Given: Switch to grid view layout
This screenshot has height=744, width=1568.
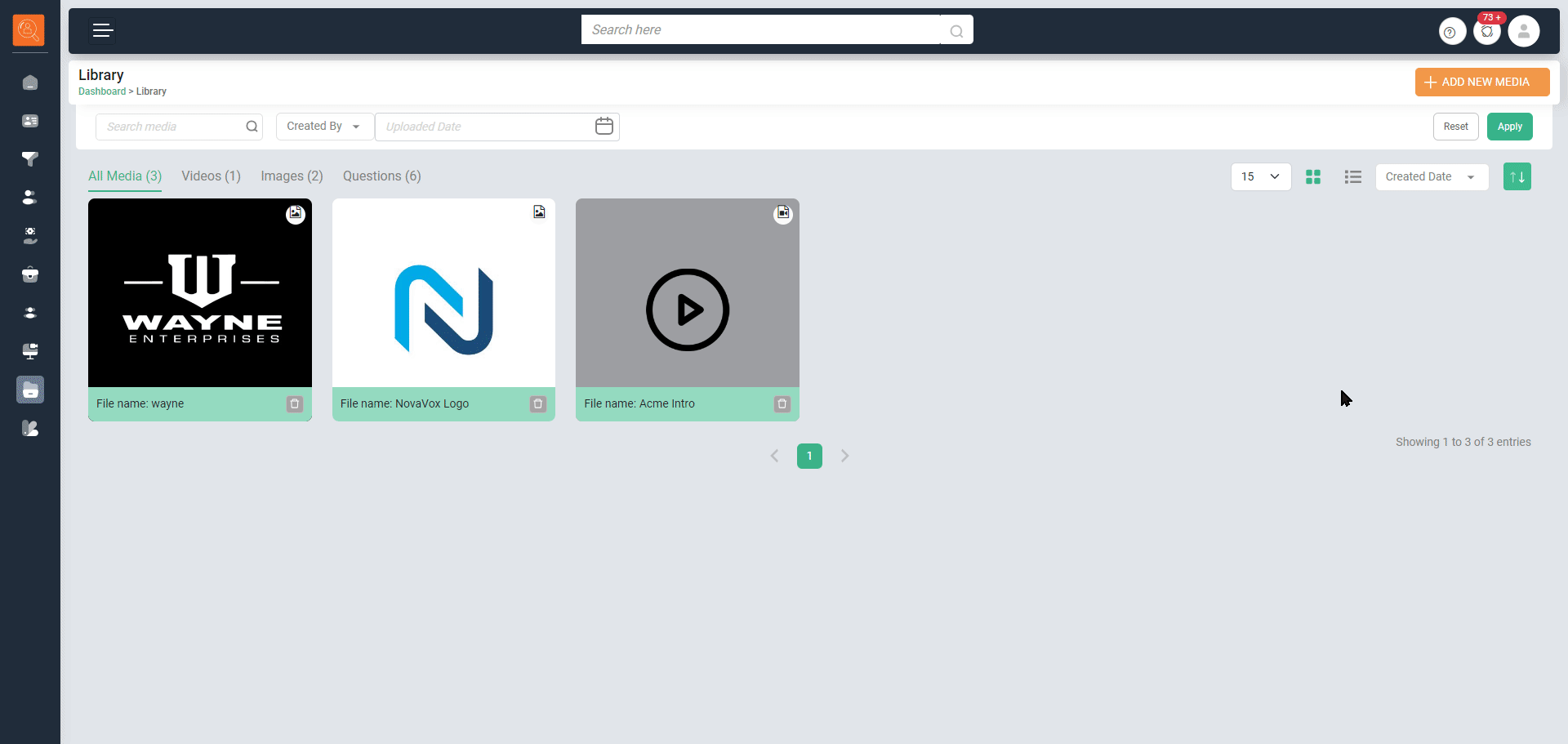Looking at the screenshot, I should point(1313,177).
